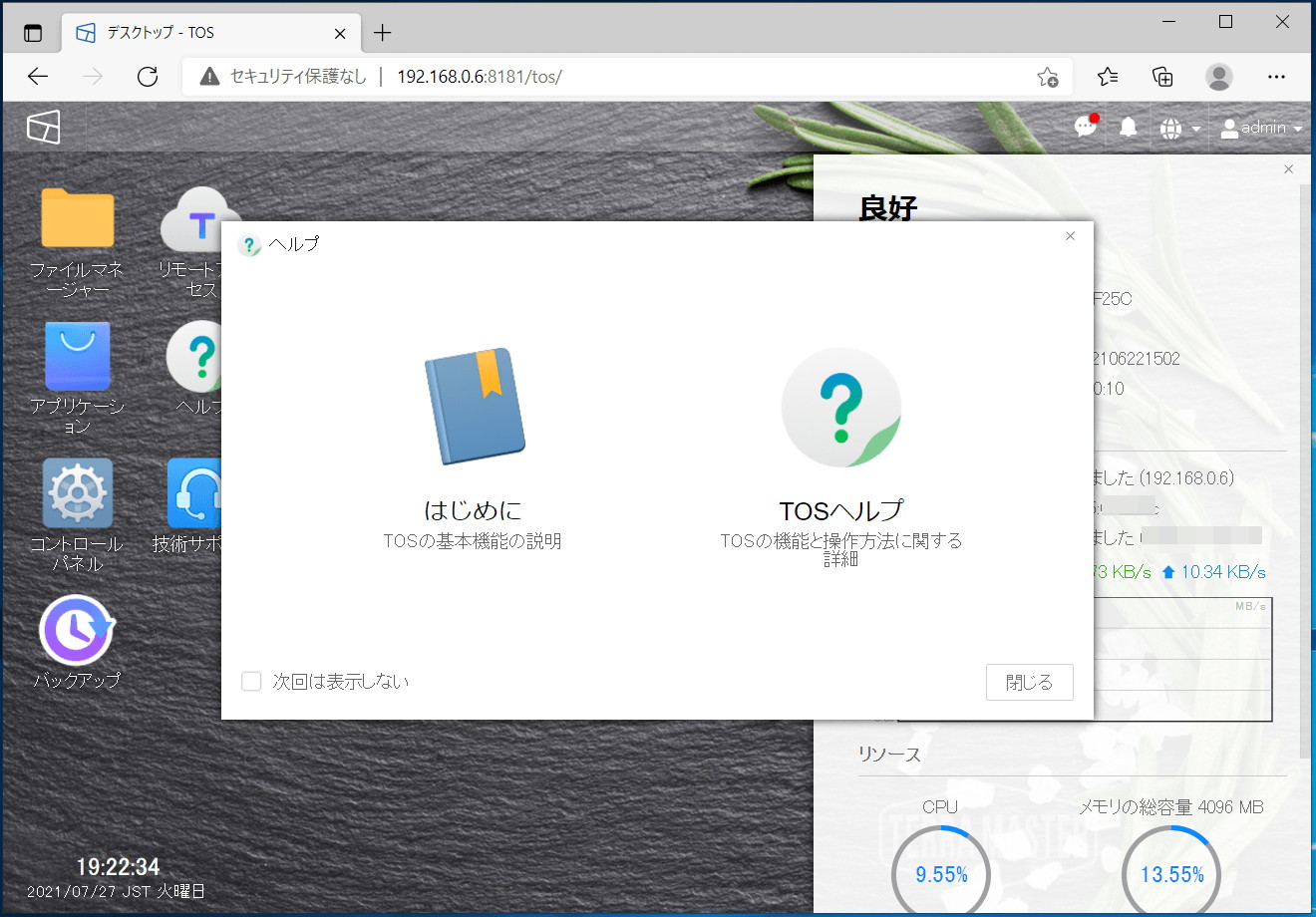Viewport: 1316px width, 917px height.
Task: Open the はじめに book icon
Action: coord(475,406)
